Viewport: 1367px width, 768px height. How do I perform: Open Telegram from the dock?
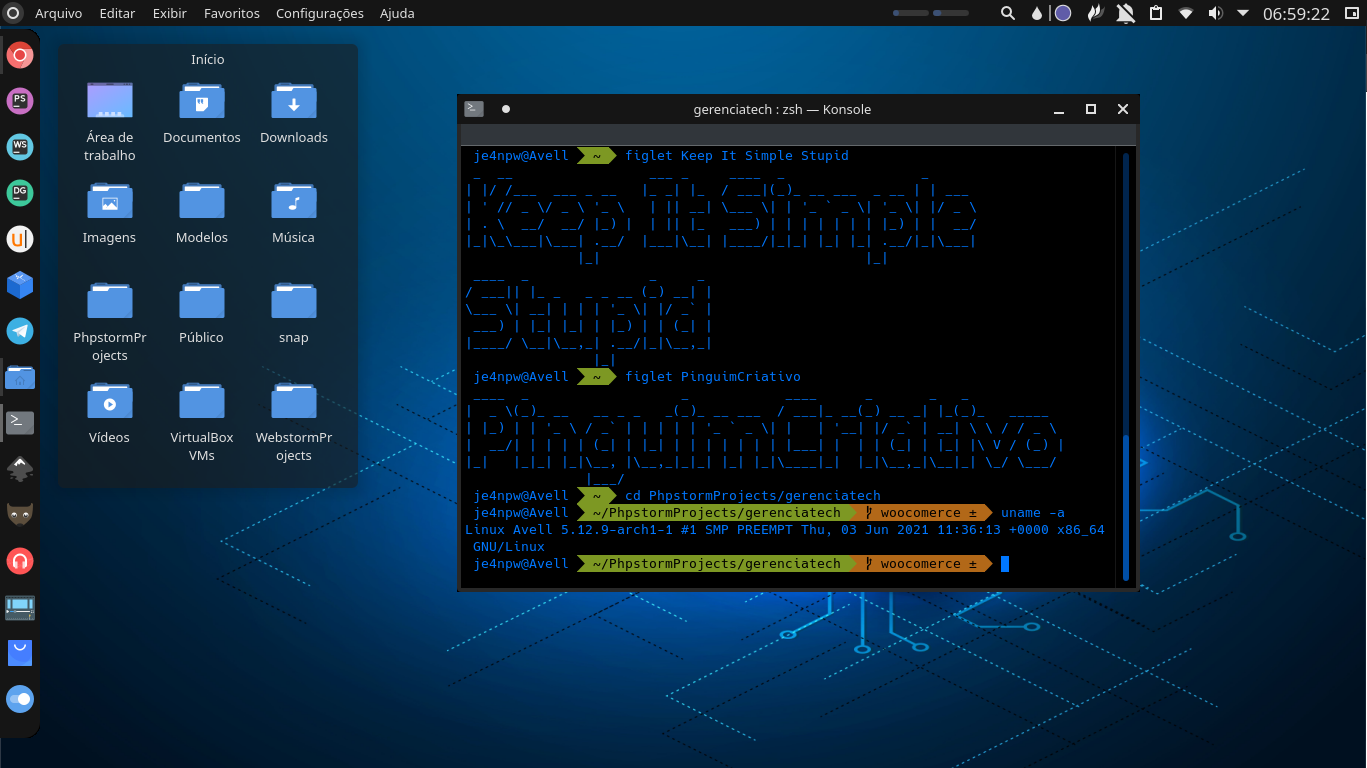[20, 331]
